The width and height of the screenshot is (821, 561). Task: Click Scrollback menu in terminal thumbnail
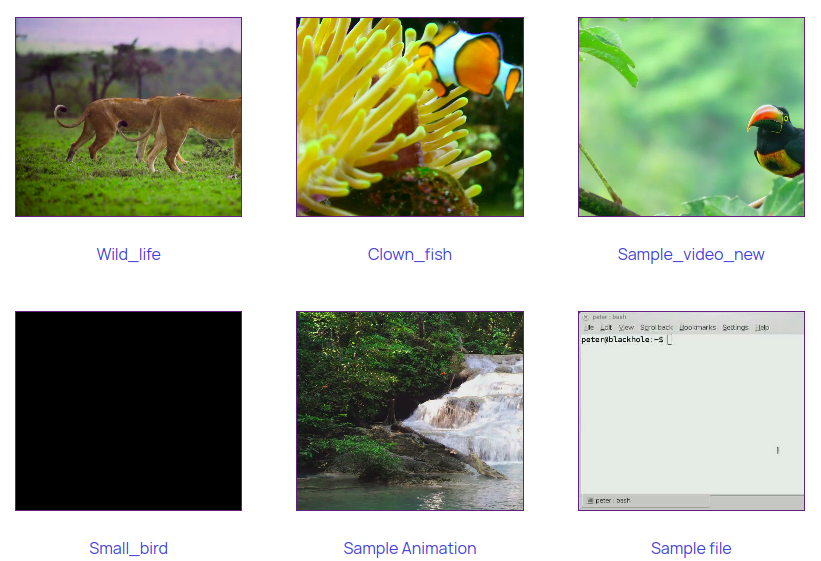click(x=656, y=328)
